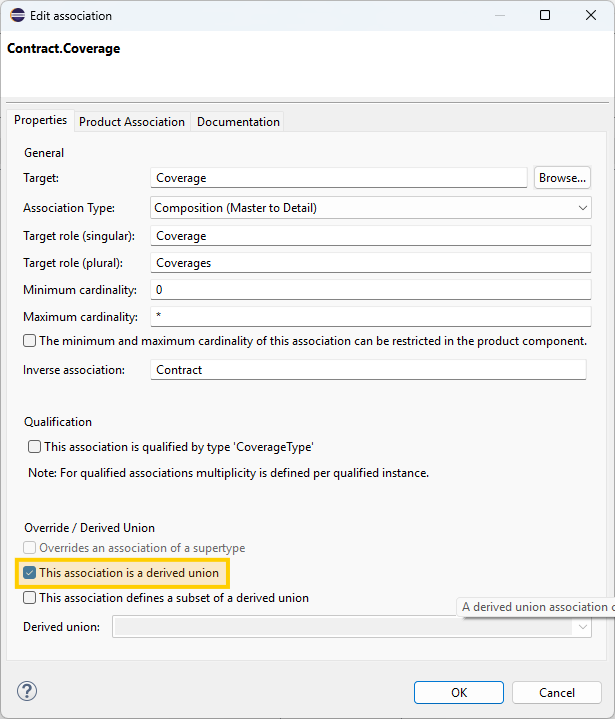The image size is (615, 719).
Task: Click the help question mark icon
Action: point(27,691)
